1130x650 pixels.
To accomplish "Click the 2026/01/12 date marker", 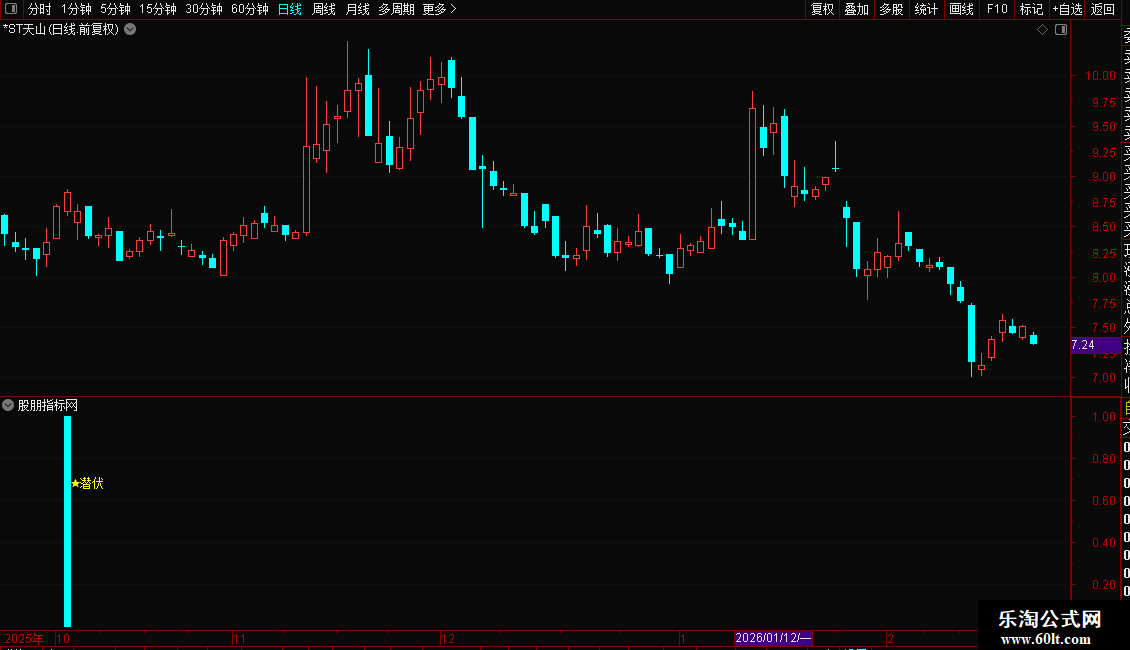I will (773, 638).
